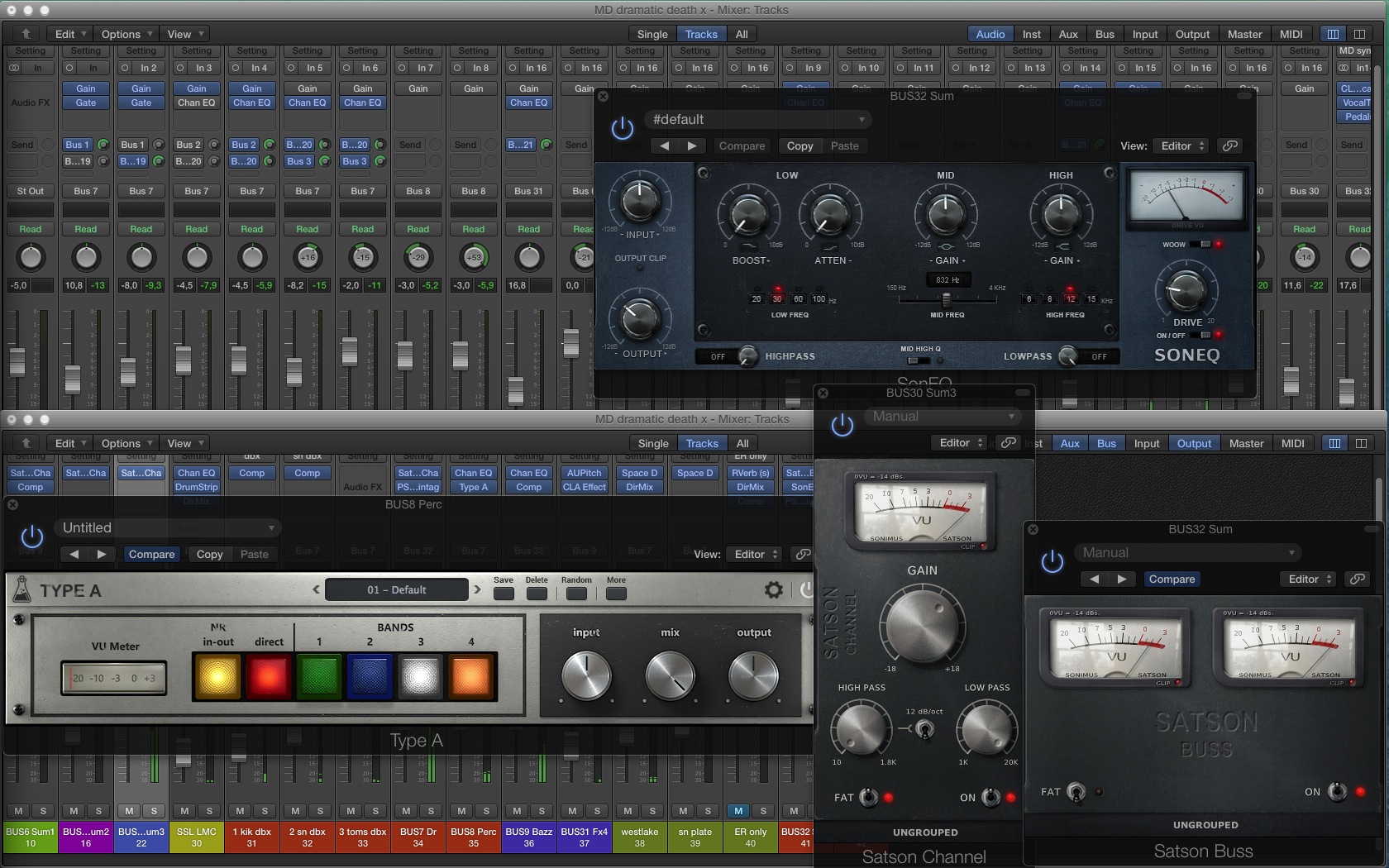
Task: Open the View menu in the bottom mixer
Action: pos(185,443)
